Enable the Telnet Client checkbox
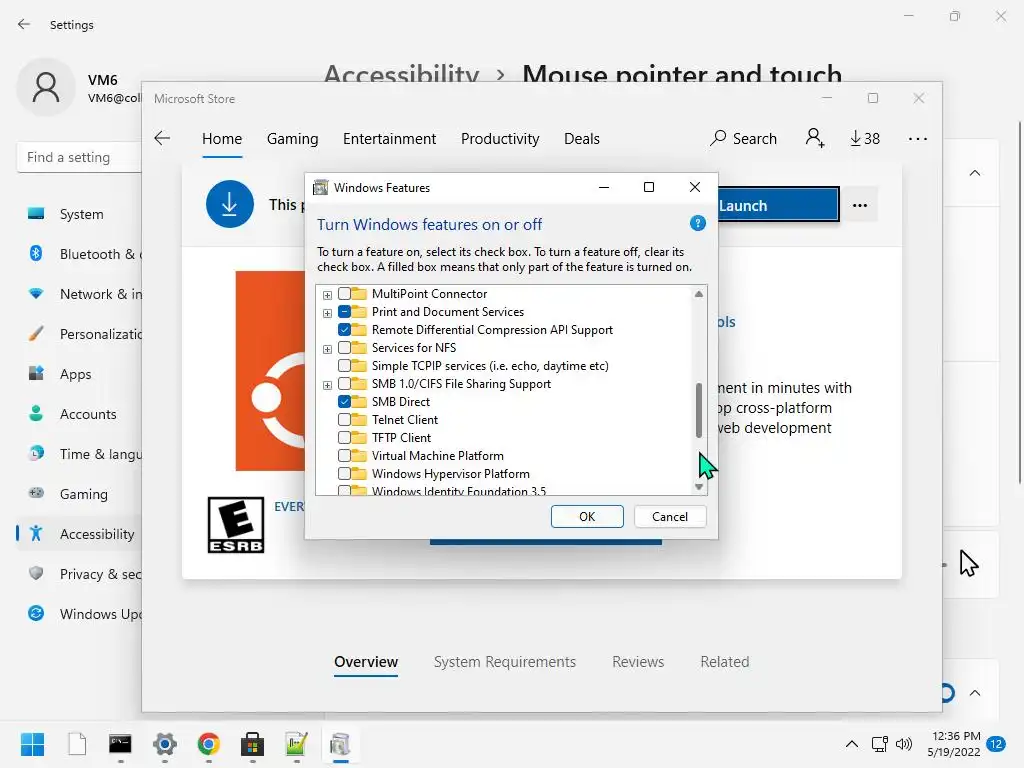Viewport: 1024px width, 768px height. point(344,419)
